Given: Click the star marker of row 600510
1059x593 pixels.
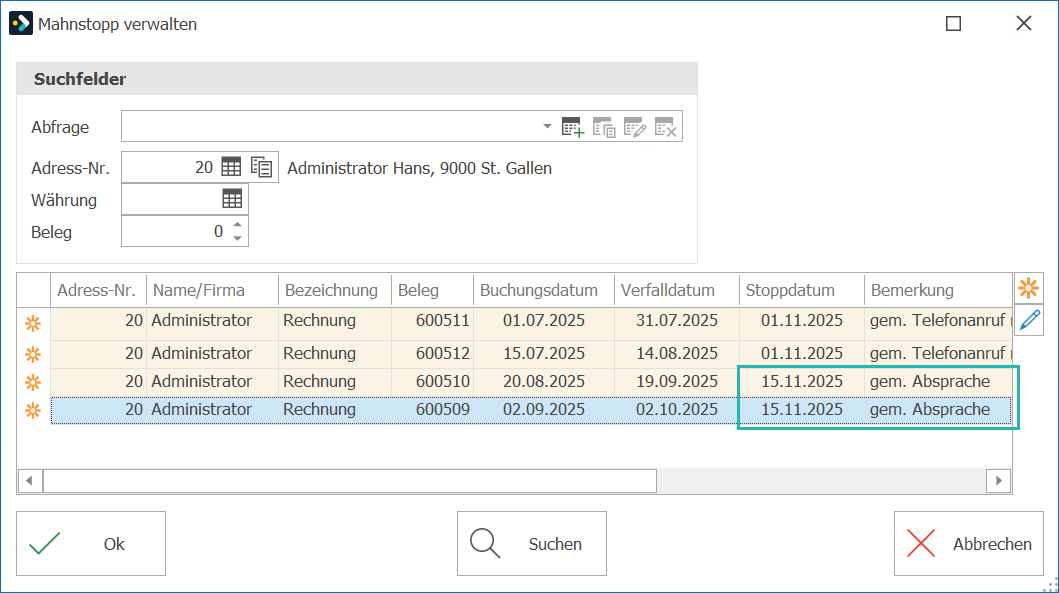Looking at the screenshot, I should (33, 382).
